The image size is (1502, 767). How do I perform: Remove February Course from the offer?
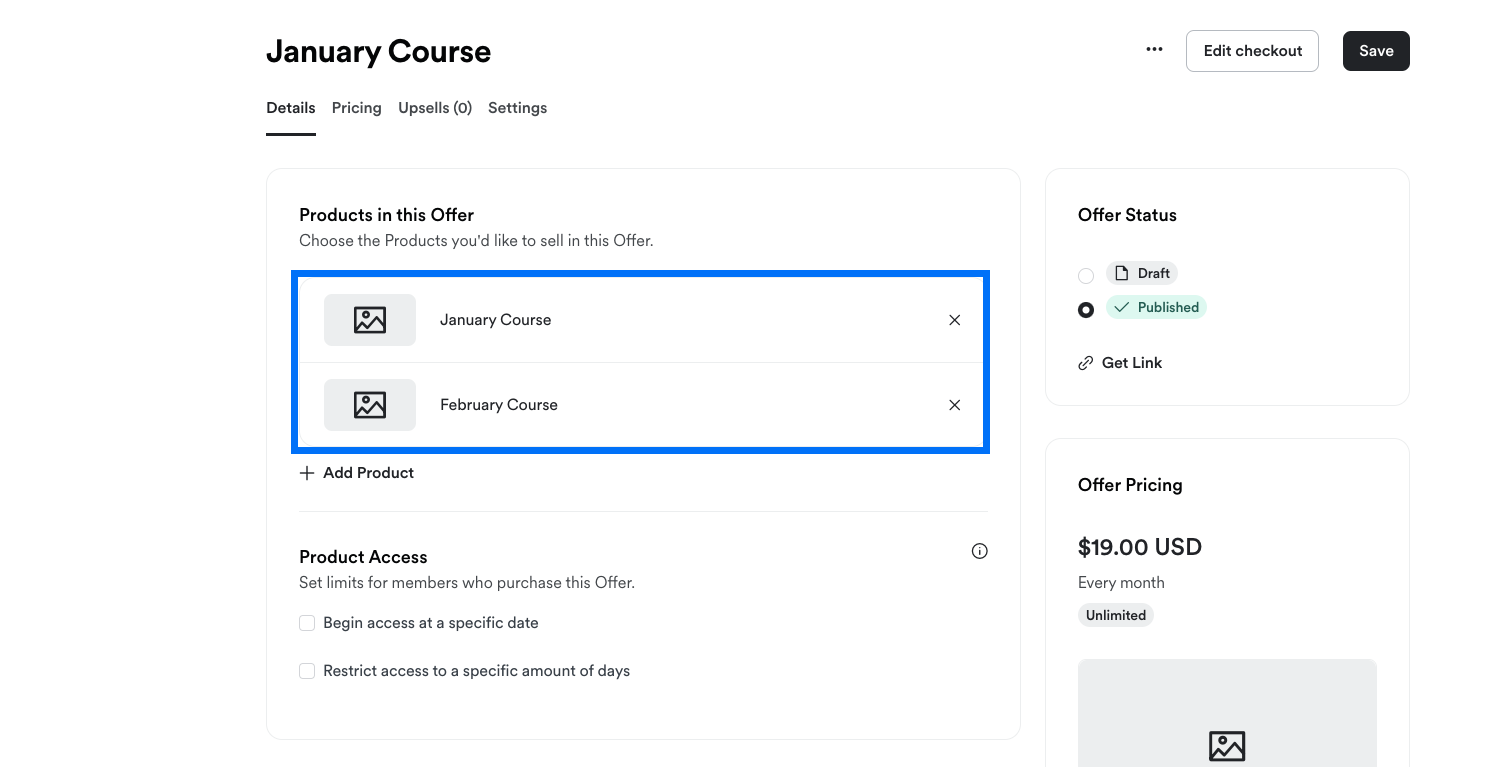(954, 404)
